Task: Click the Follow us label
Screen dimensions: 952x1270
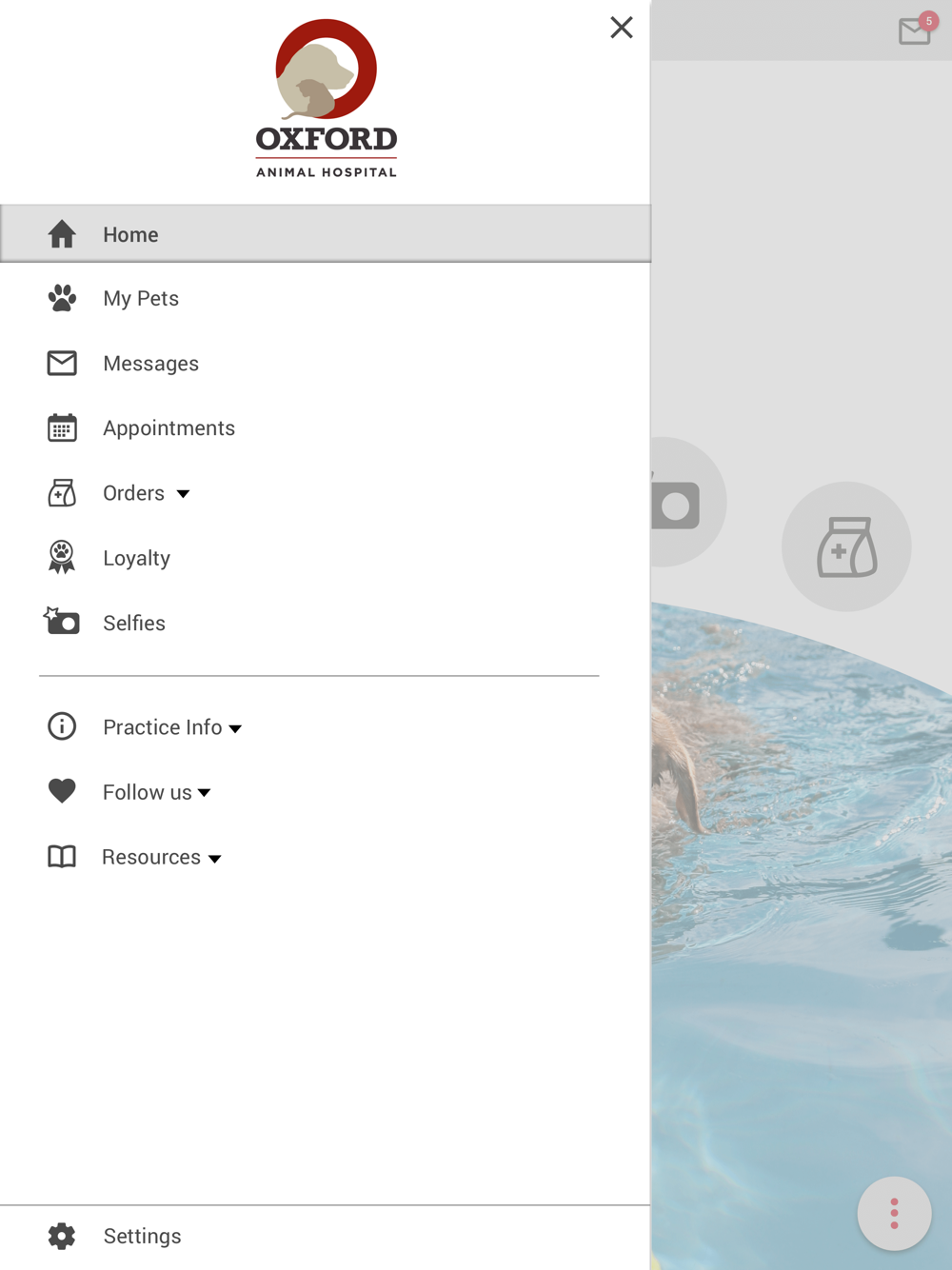Action: tap(147, 792)
